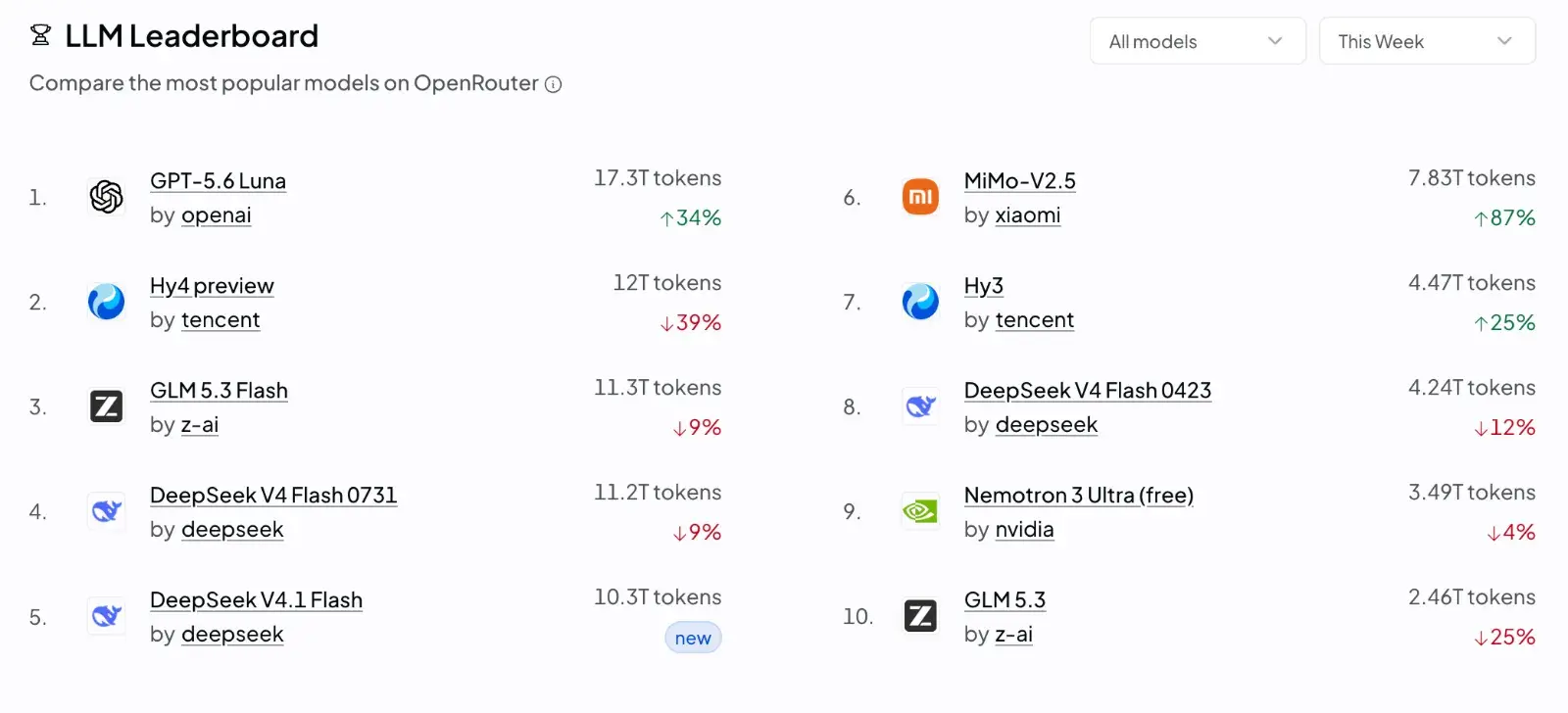1568x713 pixels.
Task: Click the info icon after OpenRouter subtitle
Action: point(553,84)
